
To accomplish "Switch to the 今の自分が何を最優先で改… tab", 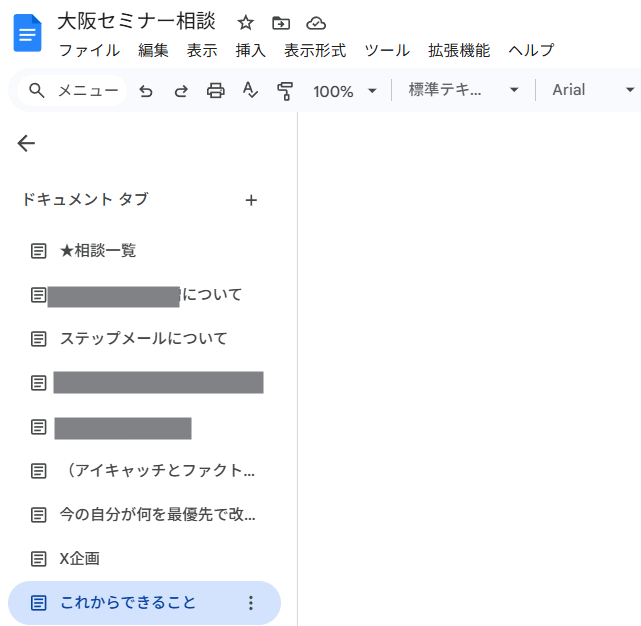I will coord(144,515).
